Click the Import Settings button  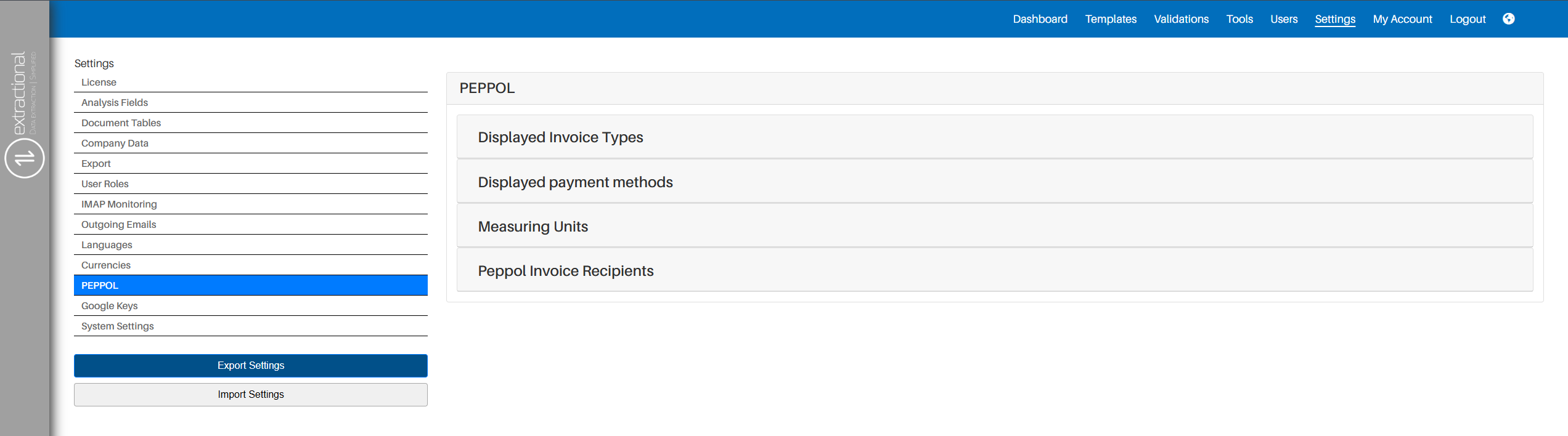(251, 395)
